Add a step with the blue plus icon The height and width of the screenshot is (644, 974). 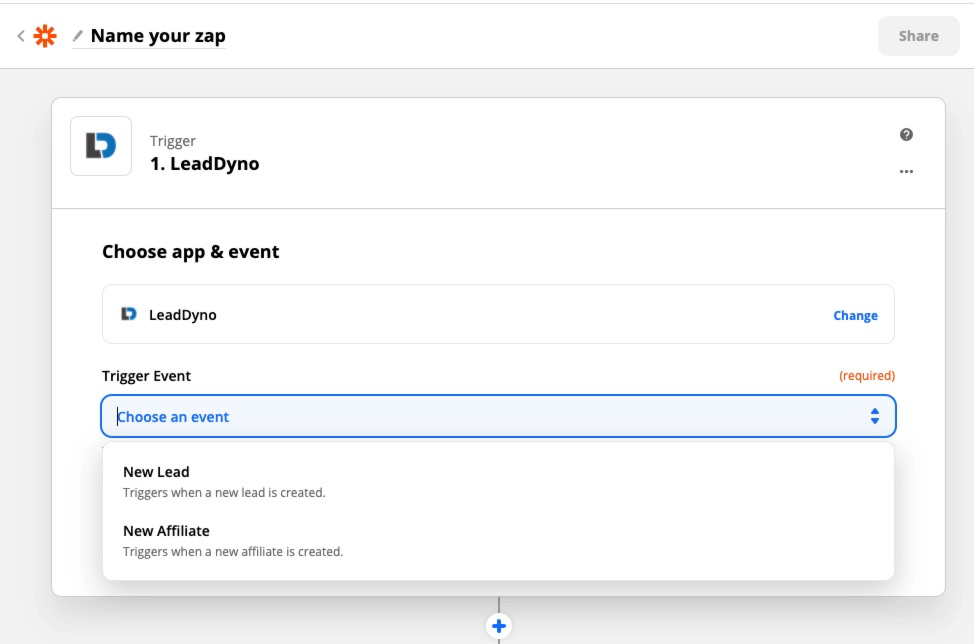click(499, 626)
